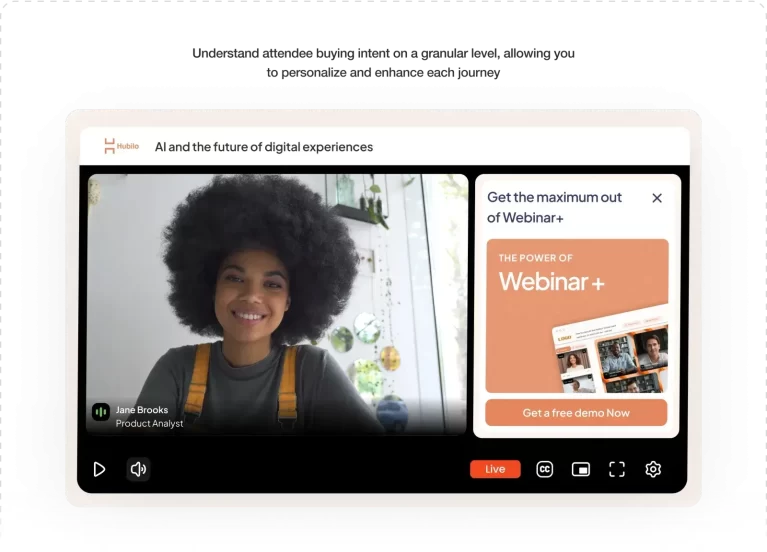Click Get a free demo Now button
This screenshot has width=767, height=552.
pos(576,413)
